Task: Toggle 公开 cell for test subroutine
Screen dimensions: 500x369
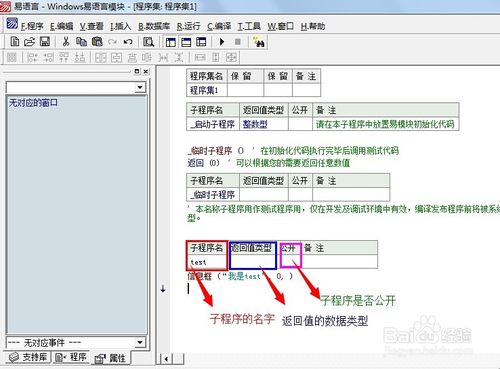Action: click(291, 262)
